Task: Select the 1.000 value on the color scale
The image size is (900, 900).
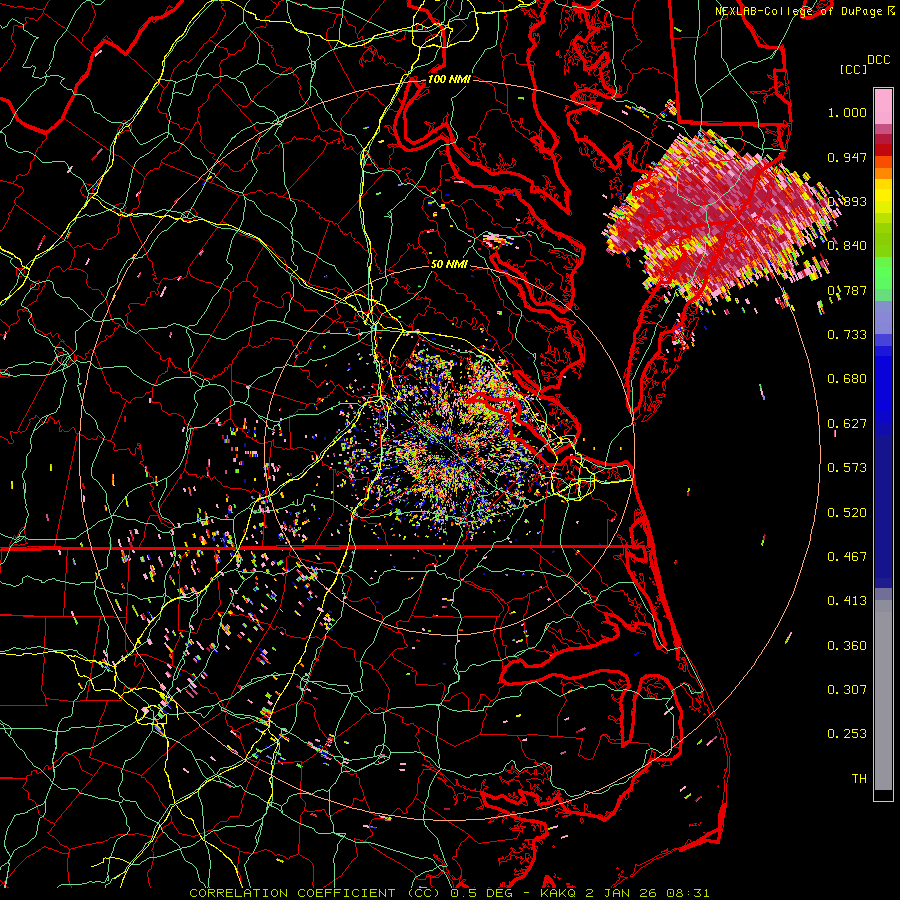Action: click(x=847, y=112)
